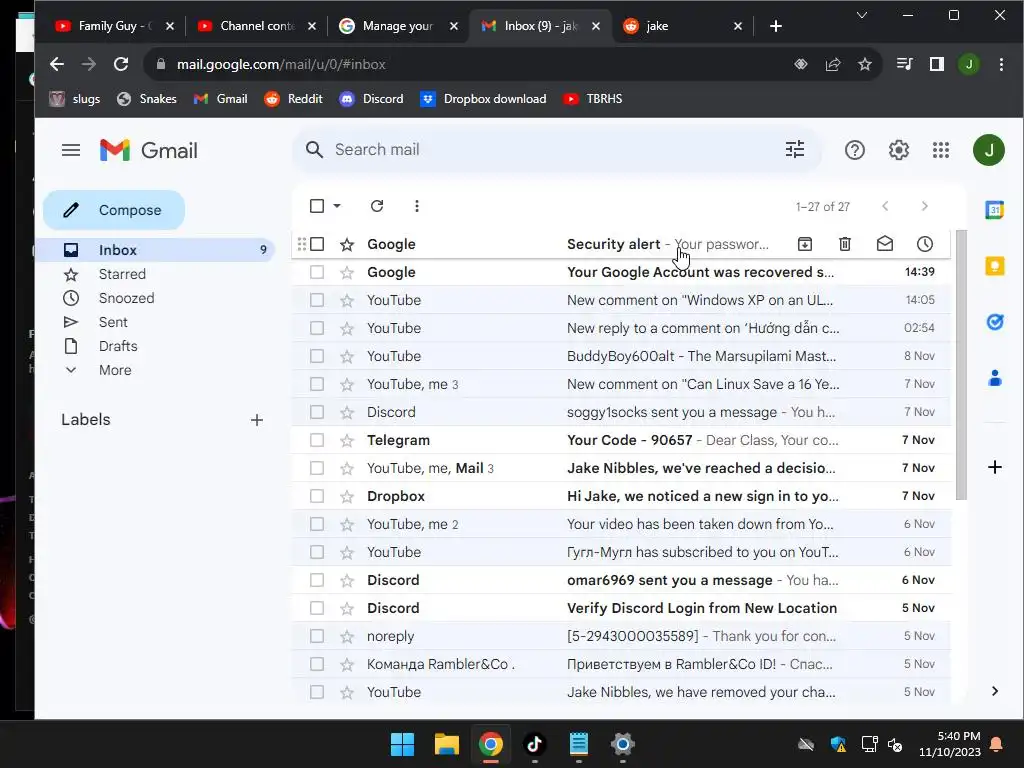
Task: Open Gmail settings gear icon
Action: [899, 150]
